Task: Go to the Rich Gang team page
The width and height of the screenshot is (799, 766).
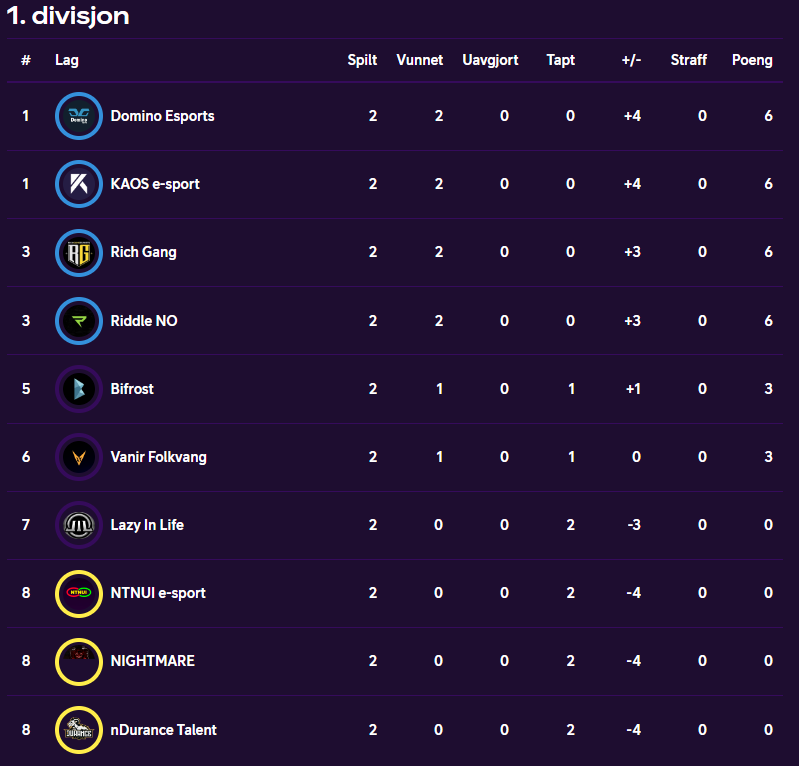Action: (x=144, y=252)
